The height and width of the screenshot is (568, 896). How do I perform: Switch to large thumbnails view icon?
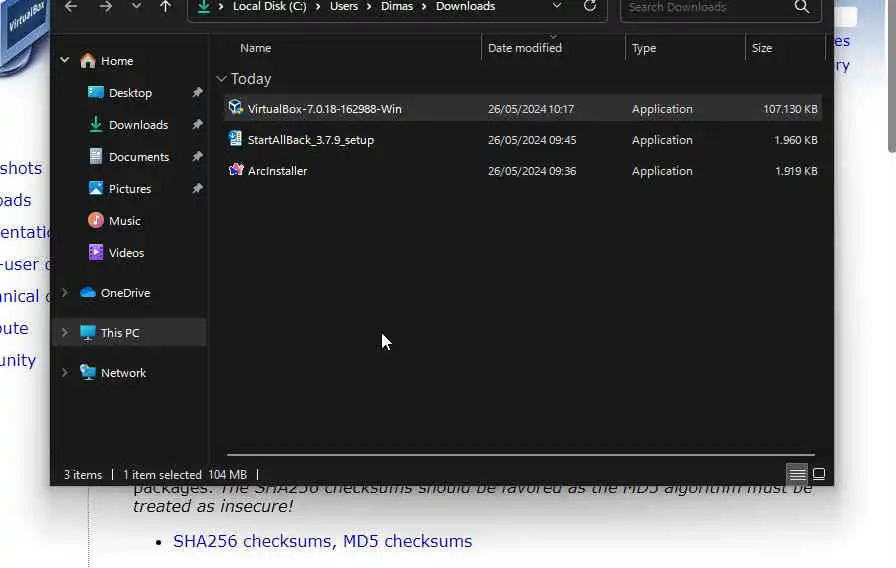pos(819,474)
